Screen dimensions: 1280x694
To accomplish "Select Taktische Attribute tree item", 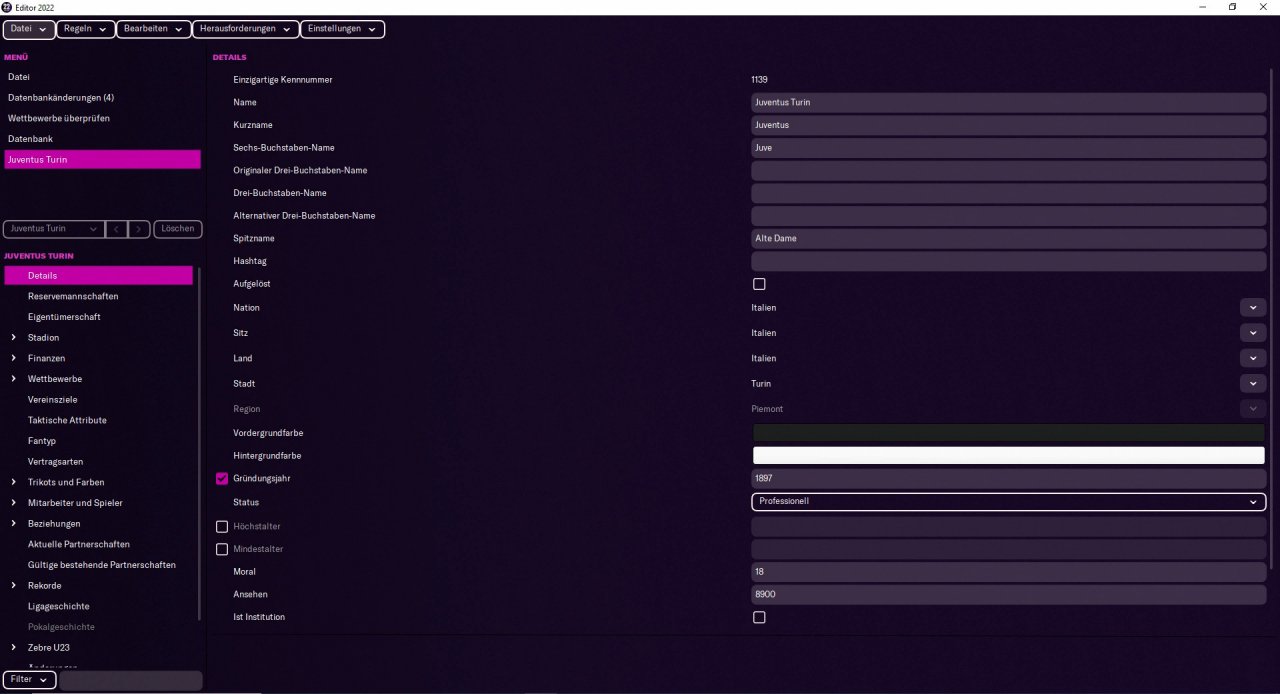I will tap(67, 420).
